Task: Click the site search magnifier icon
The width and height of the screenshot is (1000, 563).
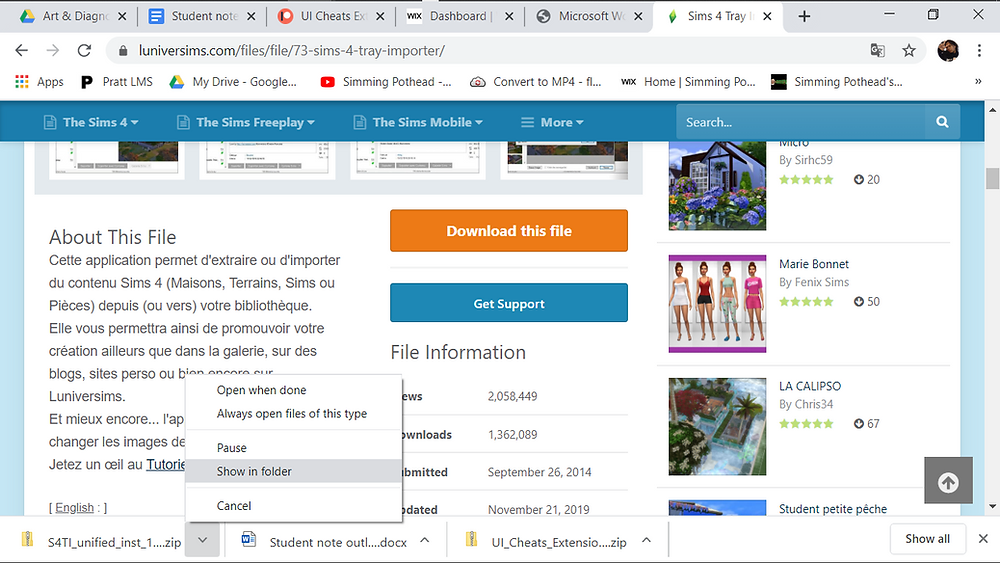Action: (x=942, y=122)
